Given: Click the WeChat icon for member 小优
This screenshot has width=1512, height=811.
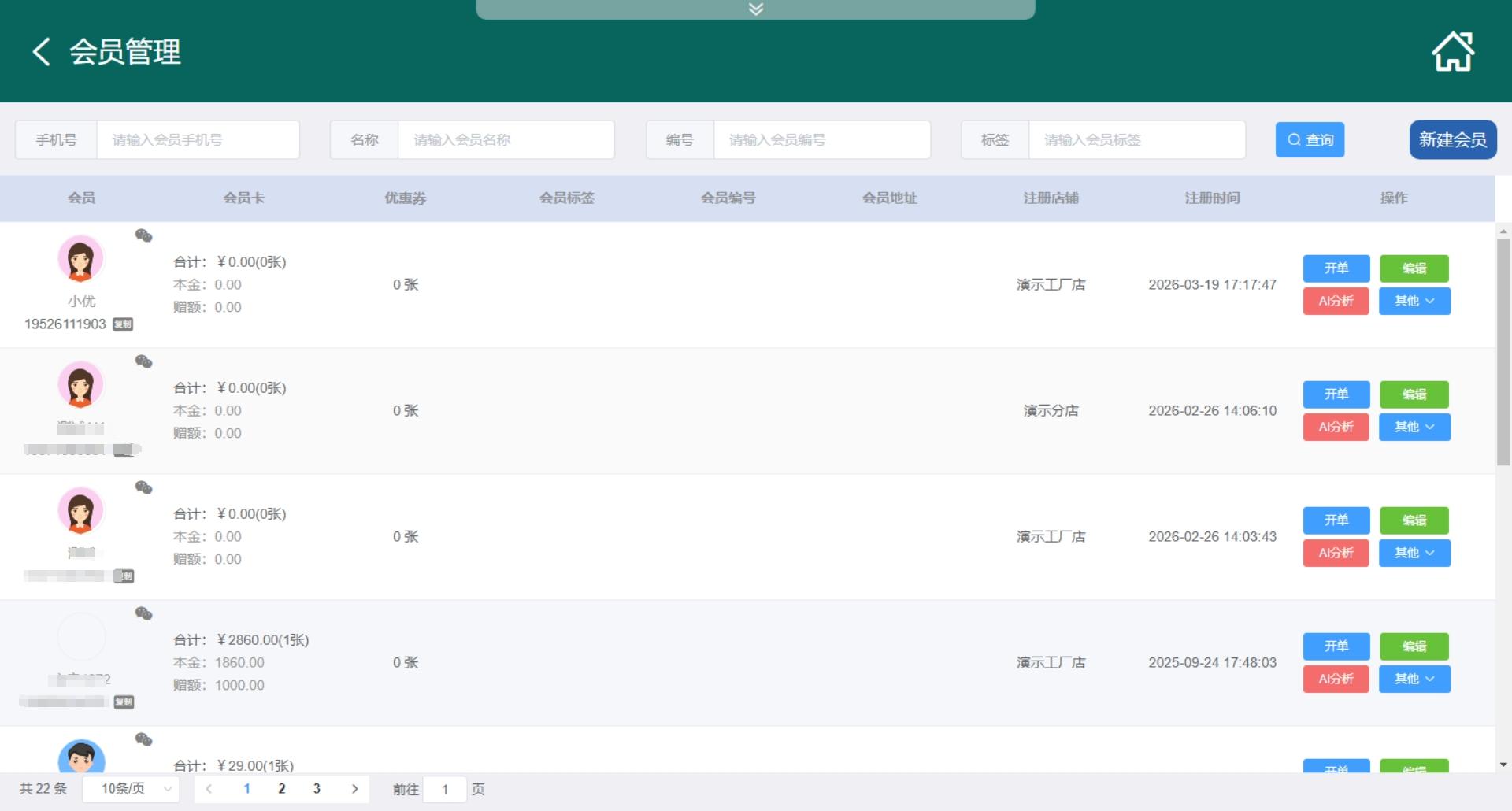Looking at the screenshot, I should click(x=143, y=235).
